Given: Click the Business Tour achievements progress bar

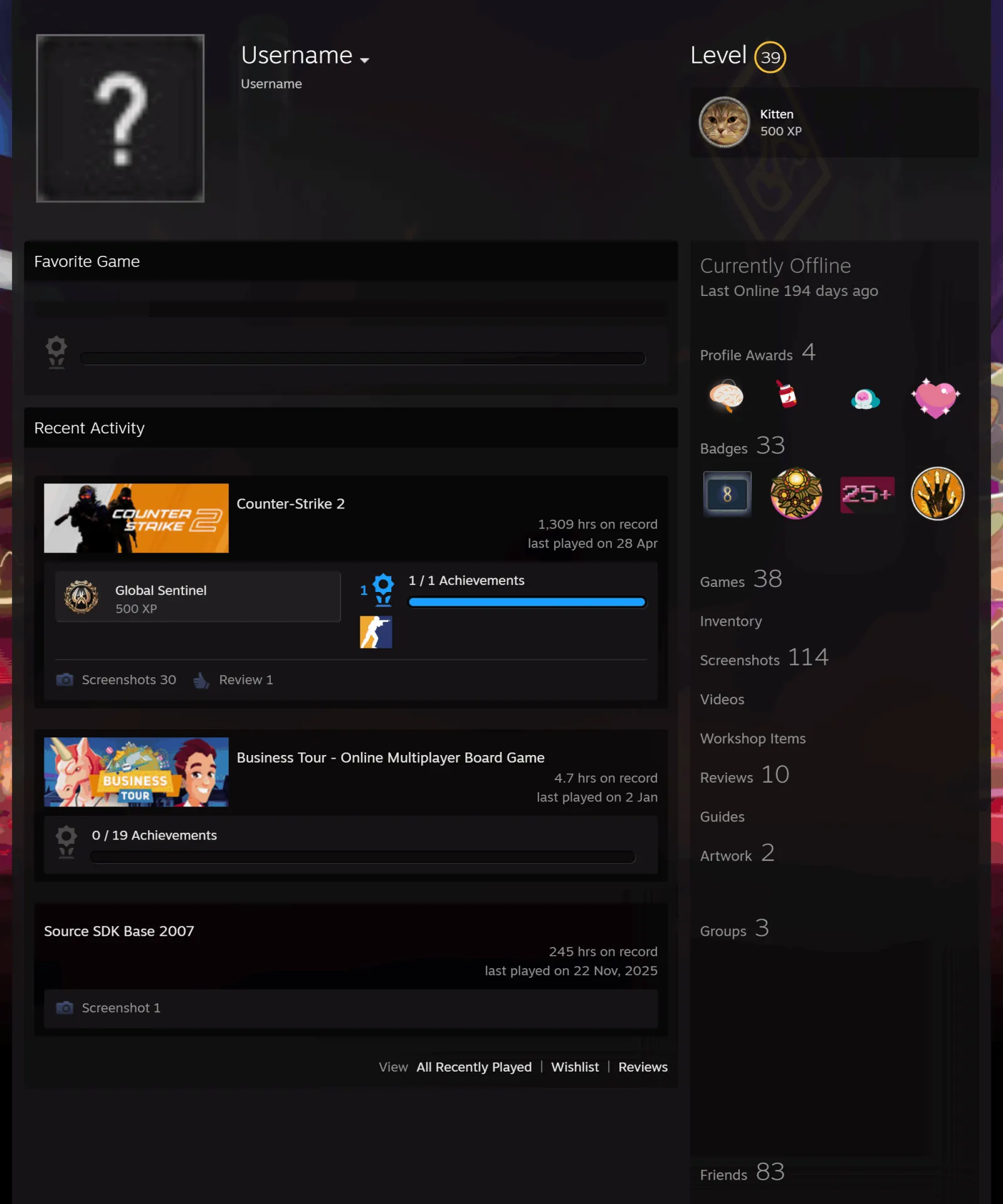Looking at the screenshot, I should [x=362, y=857].
